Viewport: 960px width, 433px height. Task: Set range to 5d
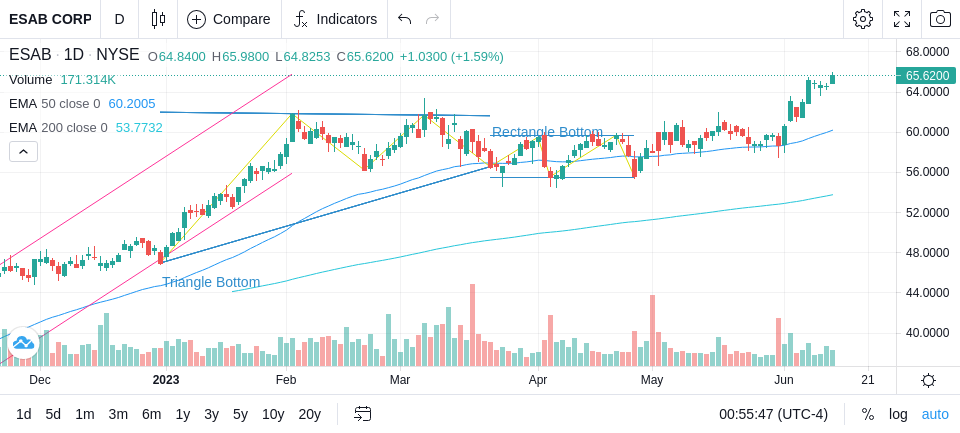pos(53,415)
